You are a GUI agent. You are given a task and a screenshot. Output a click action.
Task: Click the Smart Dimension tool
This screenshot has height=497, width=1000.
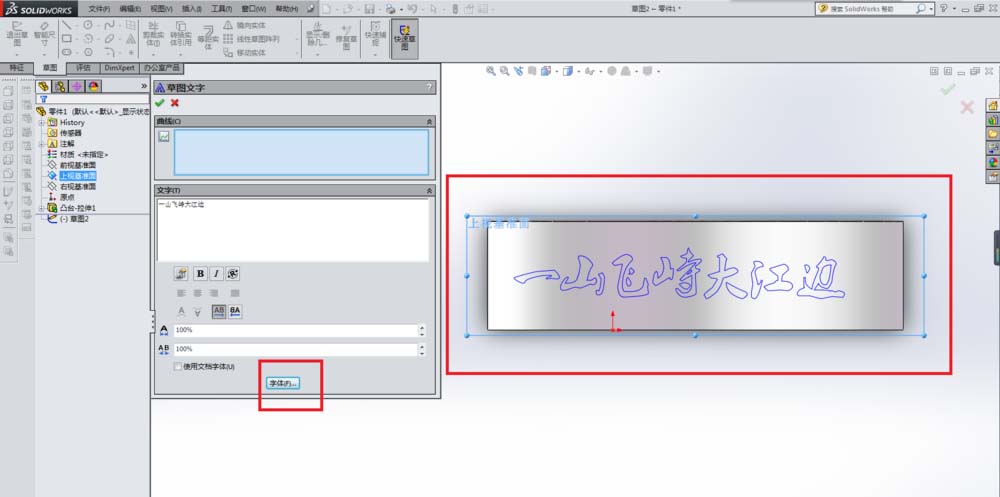pyautogui.click(x=45, y=36)
